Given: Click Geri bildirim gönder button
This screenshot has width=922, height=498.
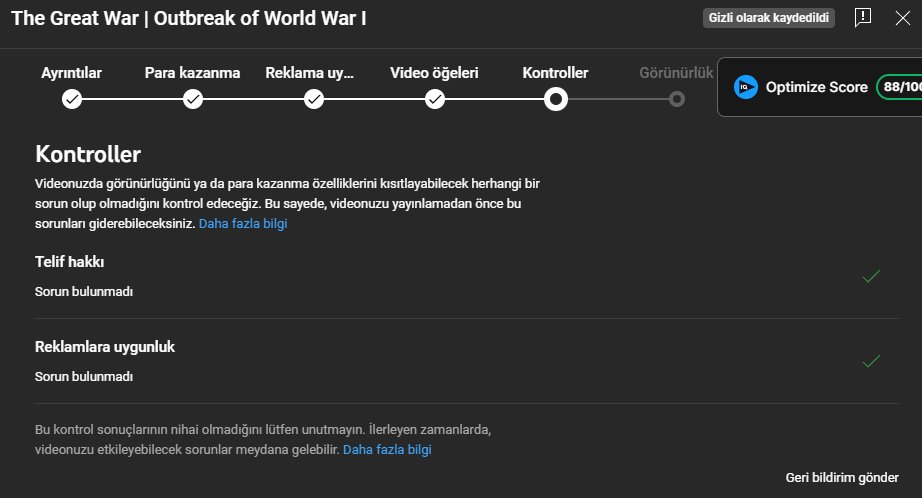Looking at the screenshot, I should [x=842, y=477].
